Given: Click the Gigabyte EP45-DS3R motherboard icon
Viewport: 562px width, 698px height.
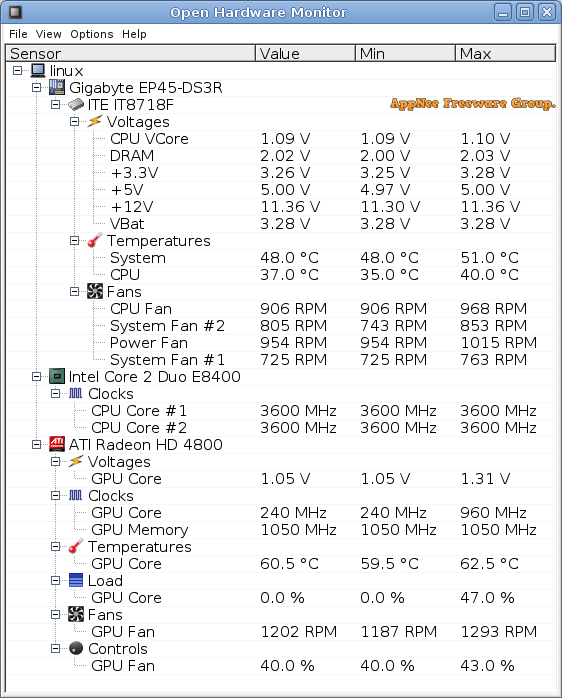Looking at the screenshot, I should pos(57,88).
